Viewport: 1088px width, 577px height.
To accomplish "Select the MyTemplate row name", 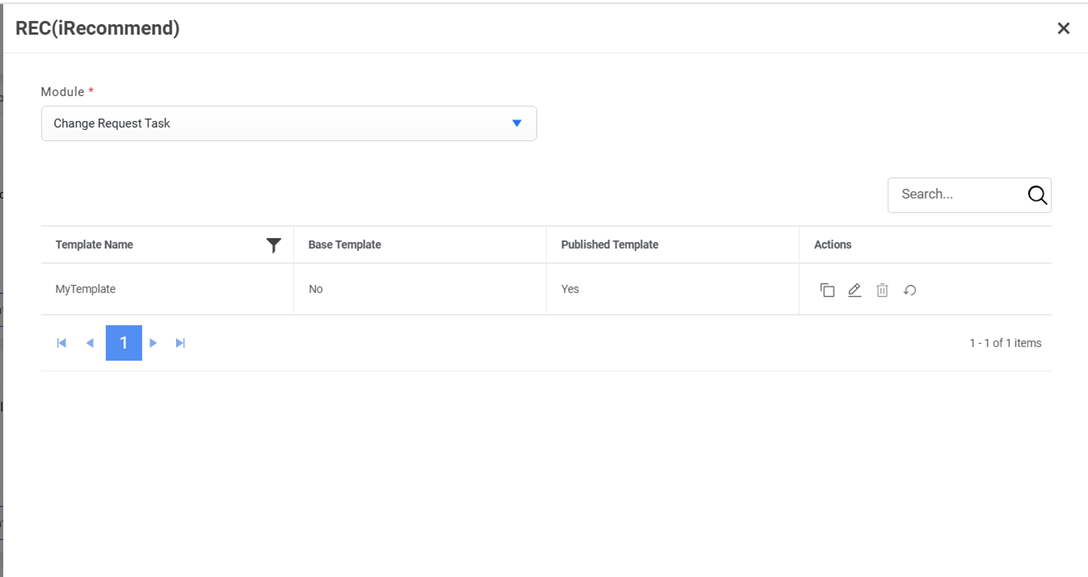I will tap(86, 289).
